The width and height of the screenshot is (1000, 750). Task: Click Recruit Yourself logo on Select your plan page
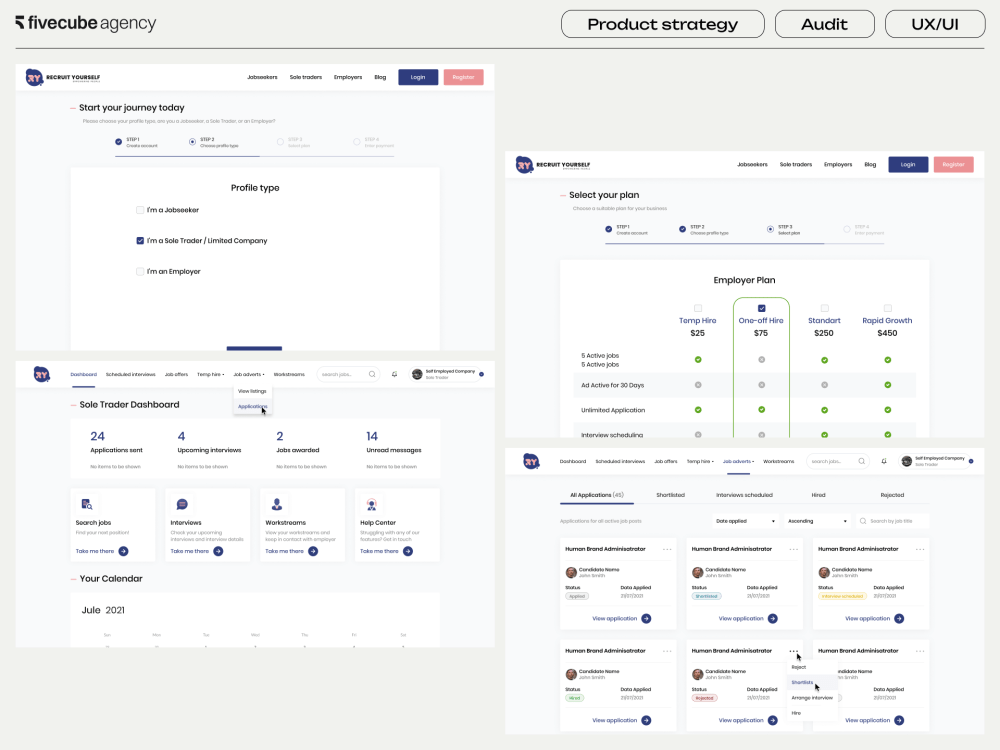point(553,165)
